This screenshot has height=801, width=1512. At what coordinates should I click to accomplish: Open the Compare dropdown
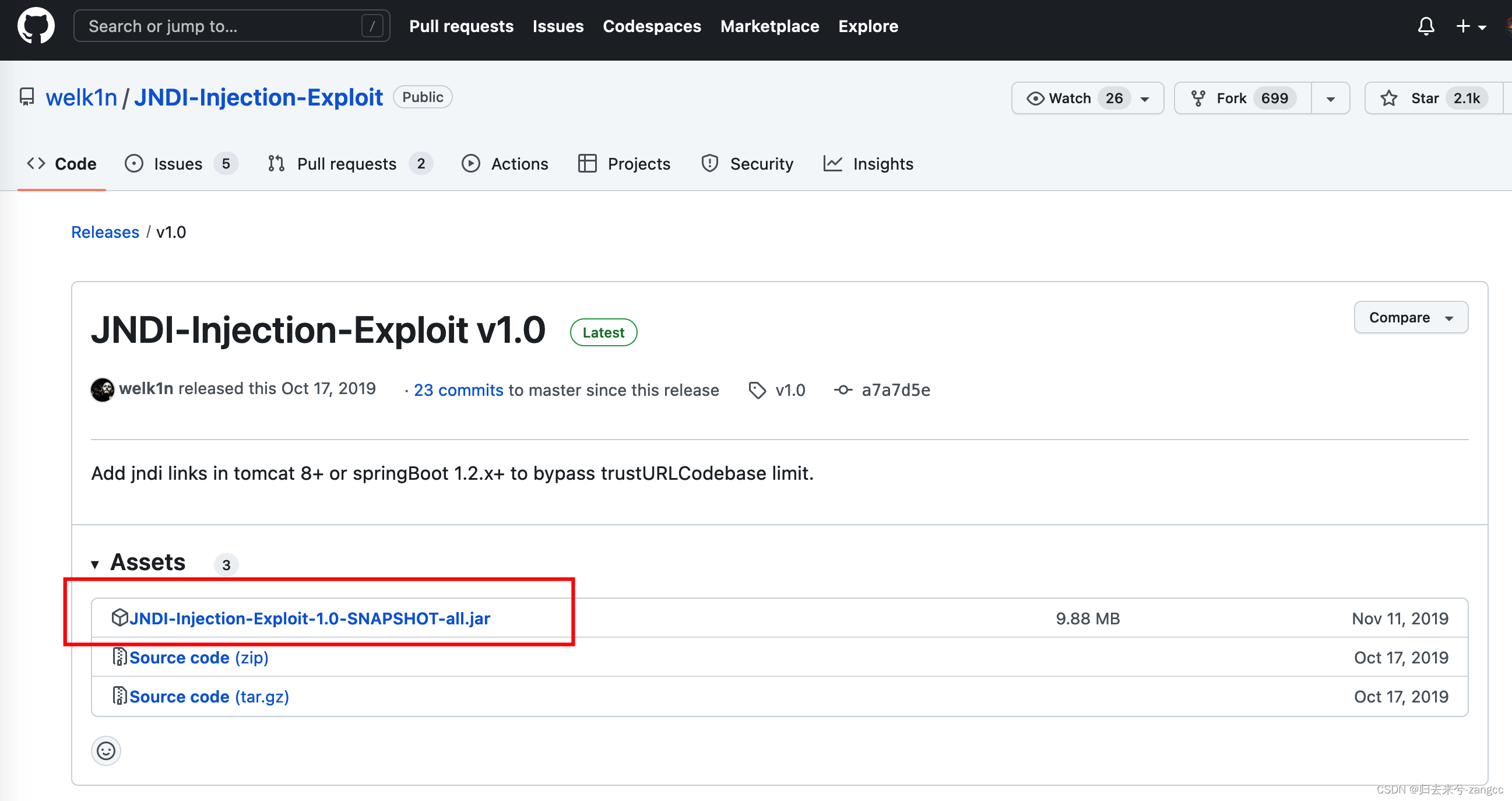[x=1411, y=318]
